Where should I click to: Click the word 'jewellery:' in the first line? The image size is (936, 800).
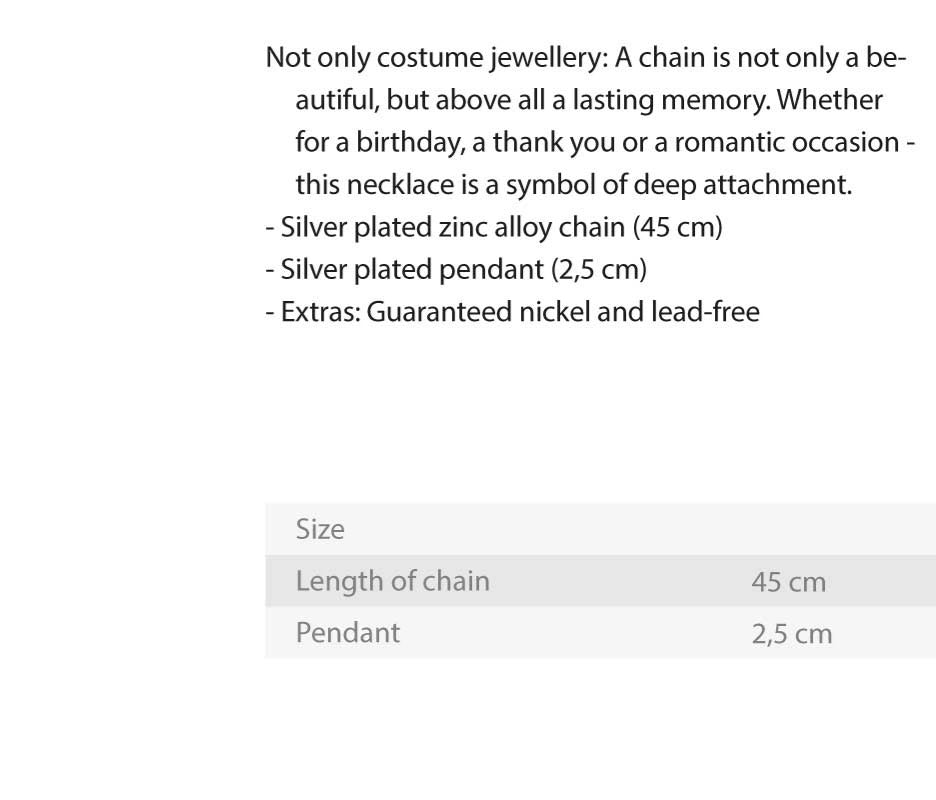click(549, 58)
